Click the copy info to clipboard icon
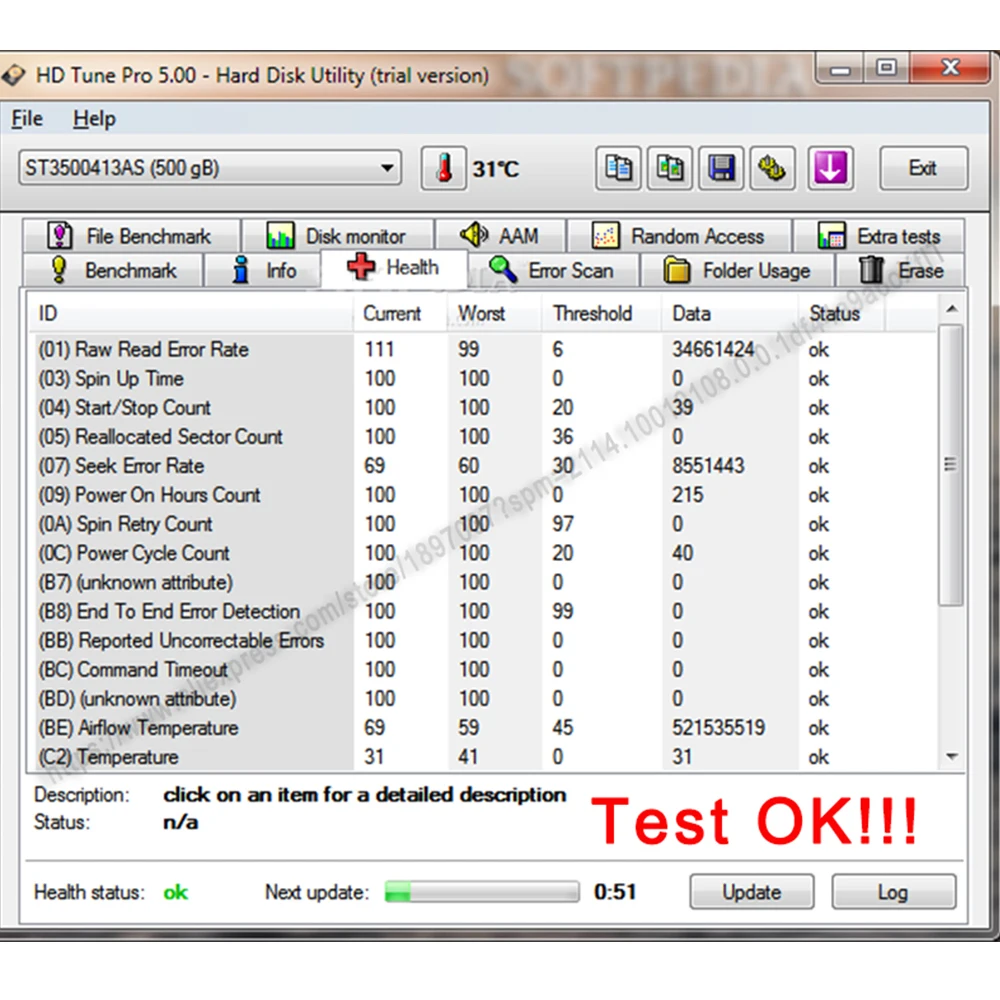The height and width of the screenshot is (1000, 1000). [618, 168]
